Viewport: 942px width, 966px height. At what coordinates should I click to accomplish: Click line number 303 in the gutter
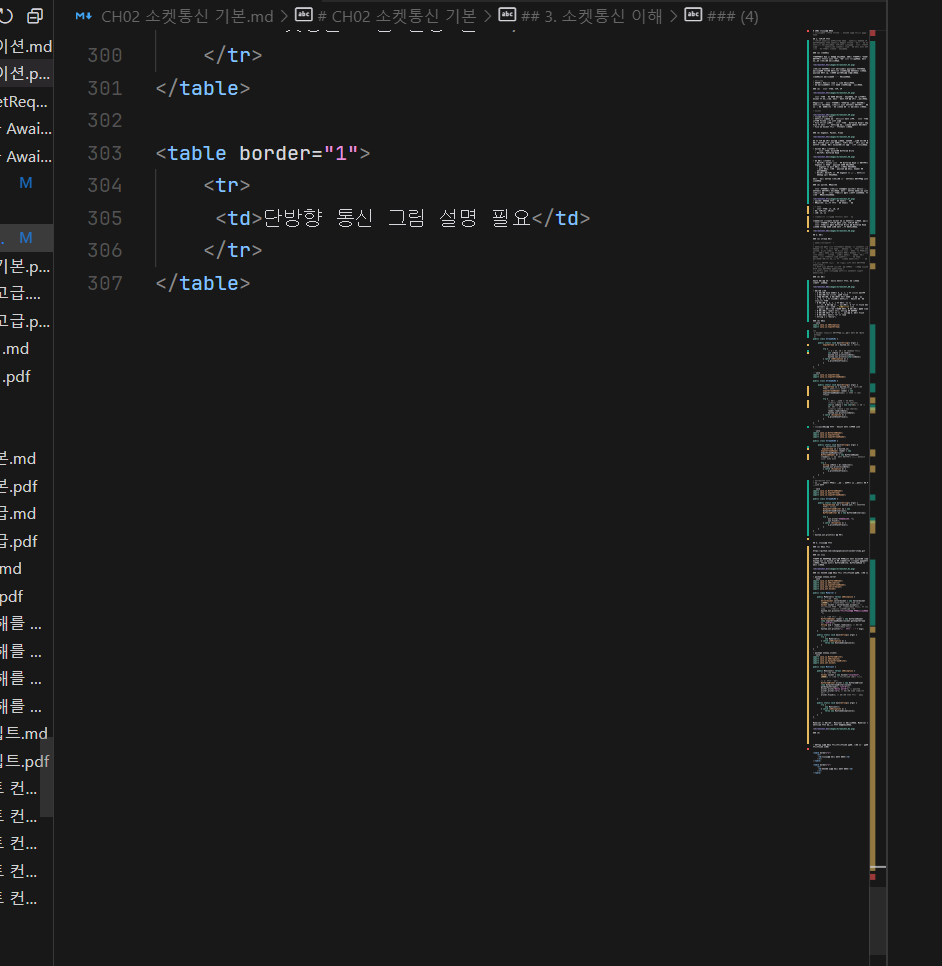pyautogui.click(x=105, y=153)
